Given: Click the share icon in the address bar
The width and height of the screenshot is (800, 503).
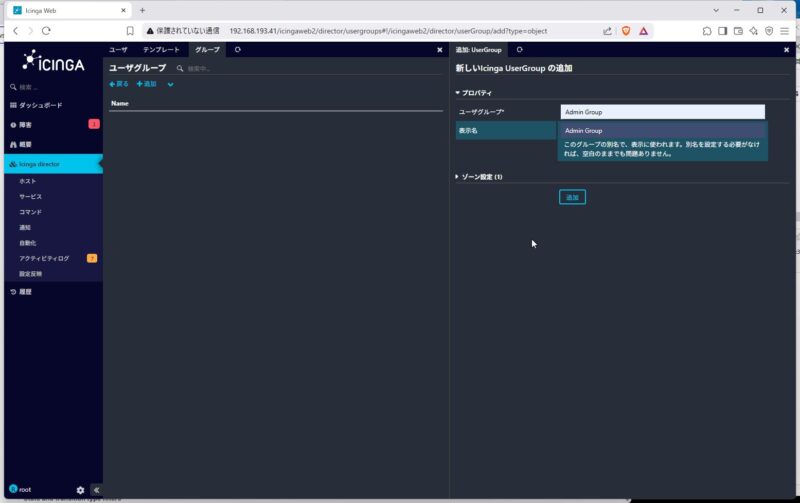Looking at the screenshot, I should click(x=607, y=31).
